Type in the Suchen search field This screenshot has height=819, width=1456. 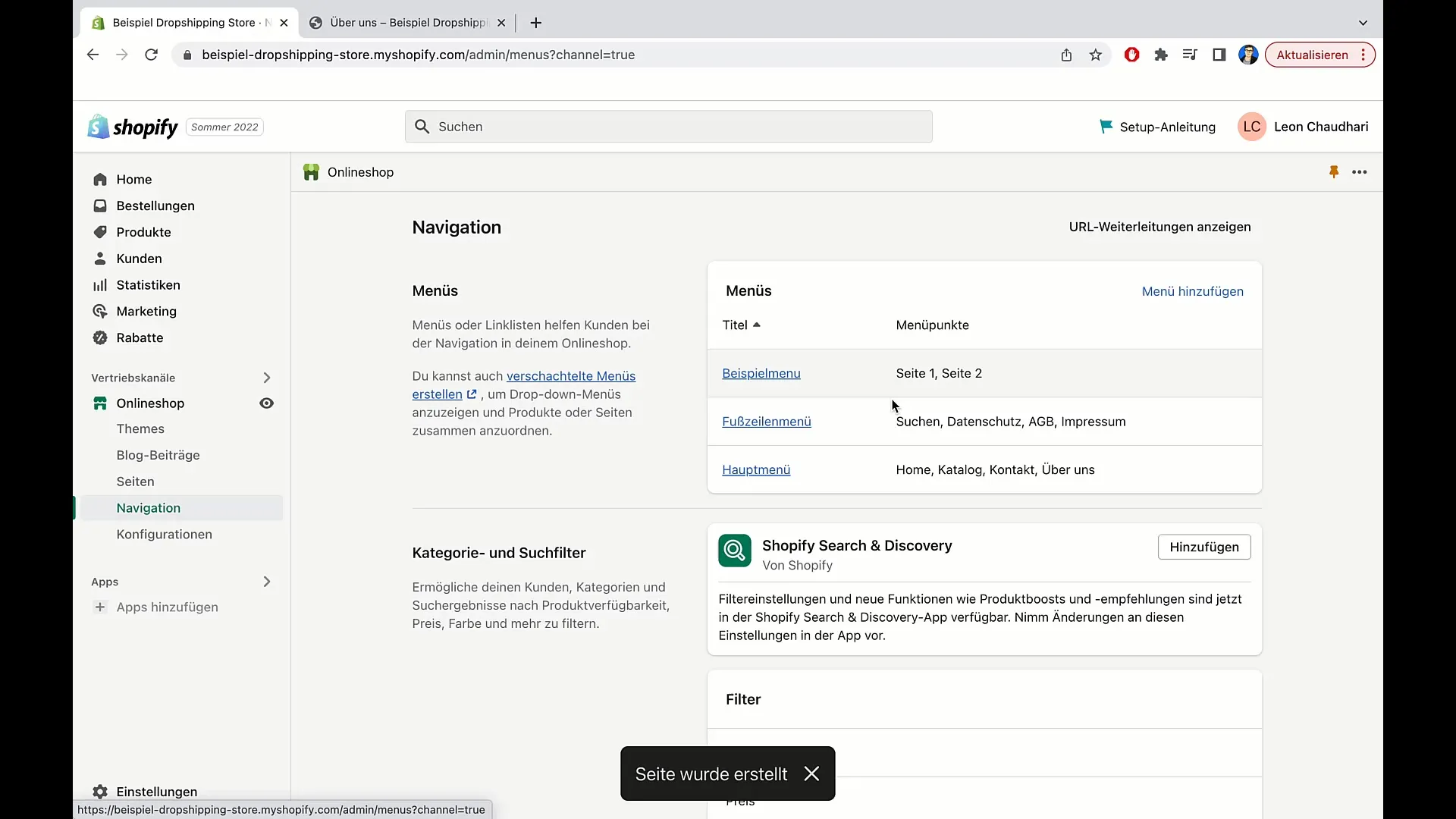pos(668,126)
